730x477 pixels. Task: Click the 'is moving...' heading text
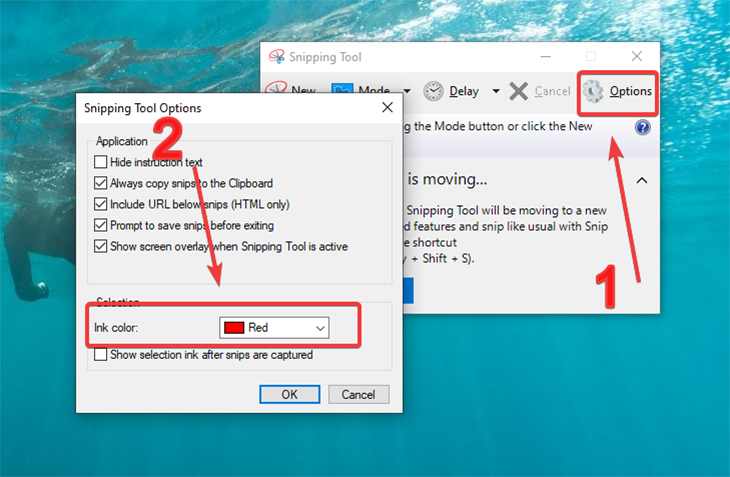447,179
